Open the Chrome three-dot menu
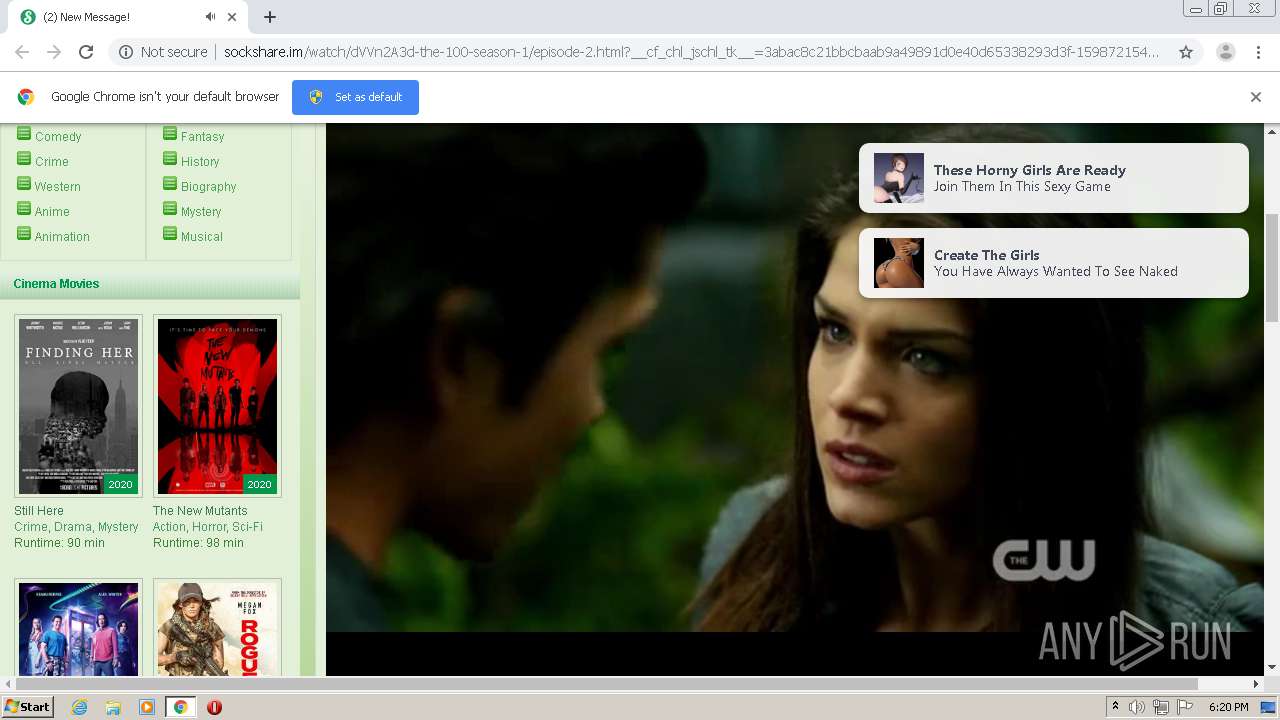The image size is (1280, 720). pyautogui.click(x=1258, y=52)
